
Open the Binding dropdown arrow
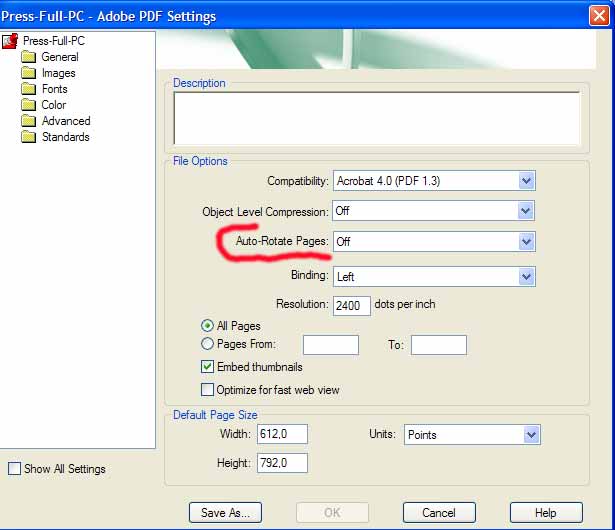pyautogui.click(x=526, y=277)
